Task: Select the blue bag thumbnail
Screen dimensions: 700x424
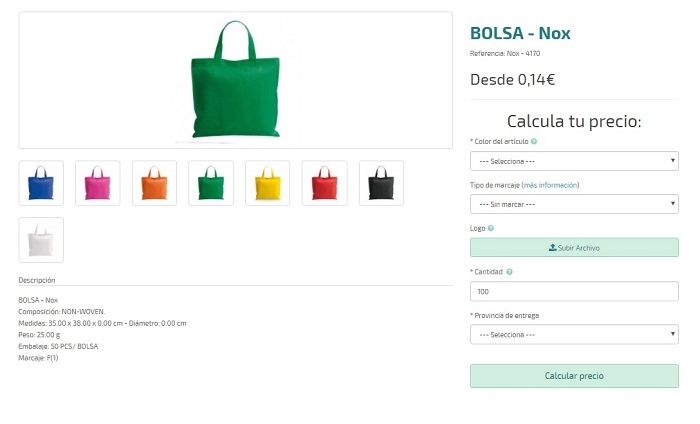Action: click(41, 183)
